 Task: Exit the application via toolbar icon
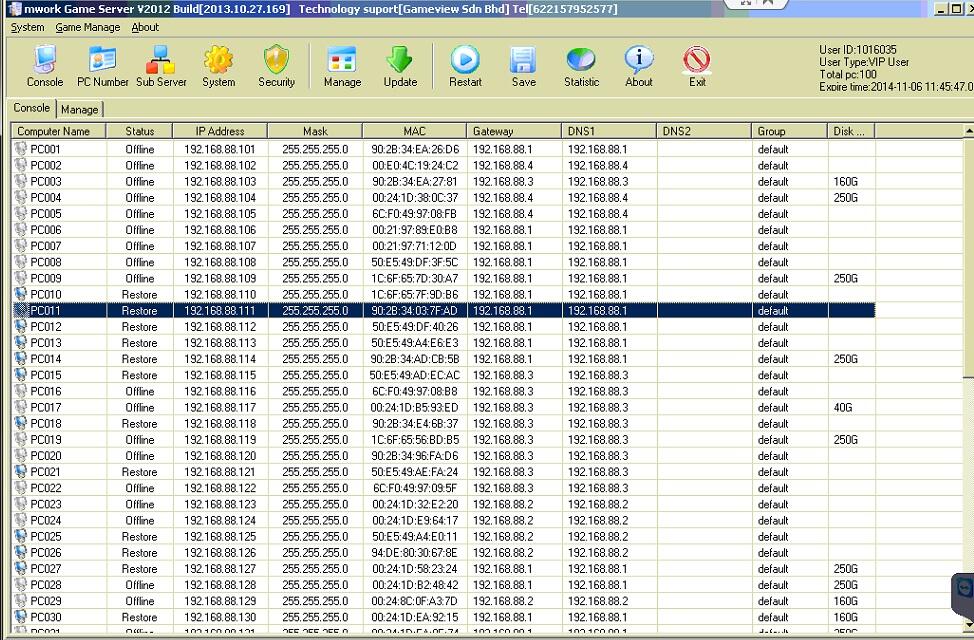(696, 65)
